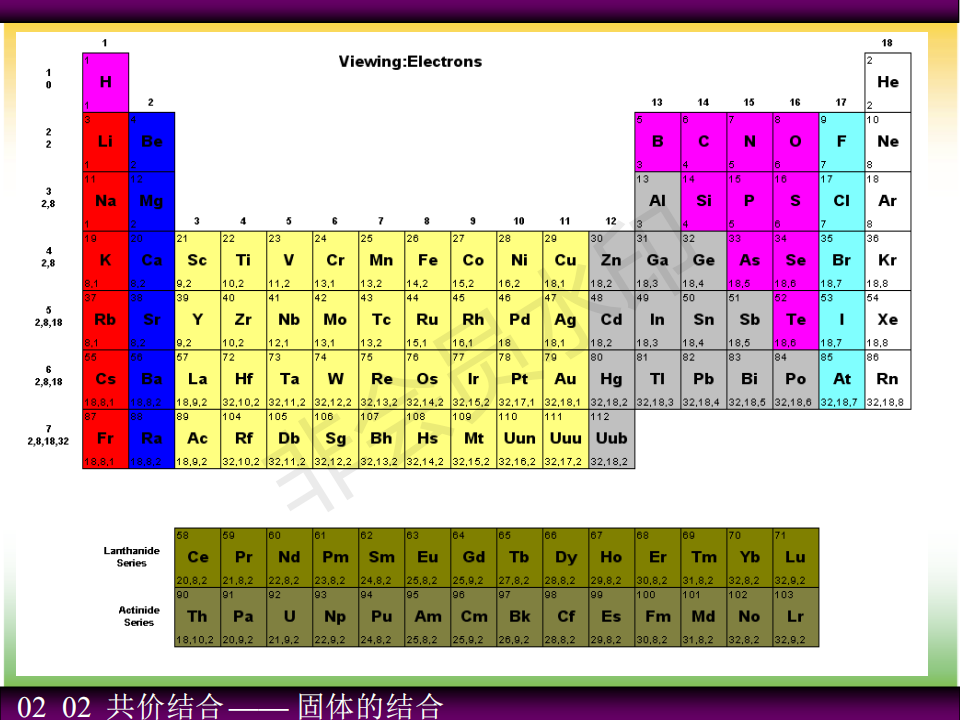The height and width of the screenshot is (720, 960).
Task: Select the Iron (Fe) element cell
Action: (427, 260)
